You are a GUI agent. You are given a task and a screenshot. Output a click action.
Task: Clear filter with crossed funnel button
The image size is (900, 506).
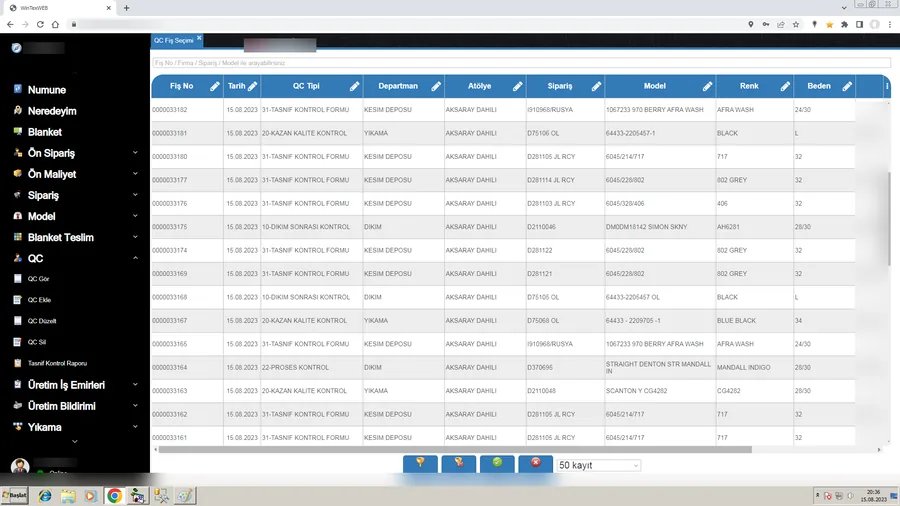[459, 464]
